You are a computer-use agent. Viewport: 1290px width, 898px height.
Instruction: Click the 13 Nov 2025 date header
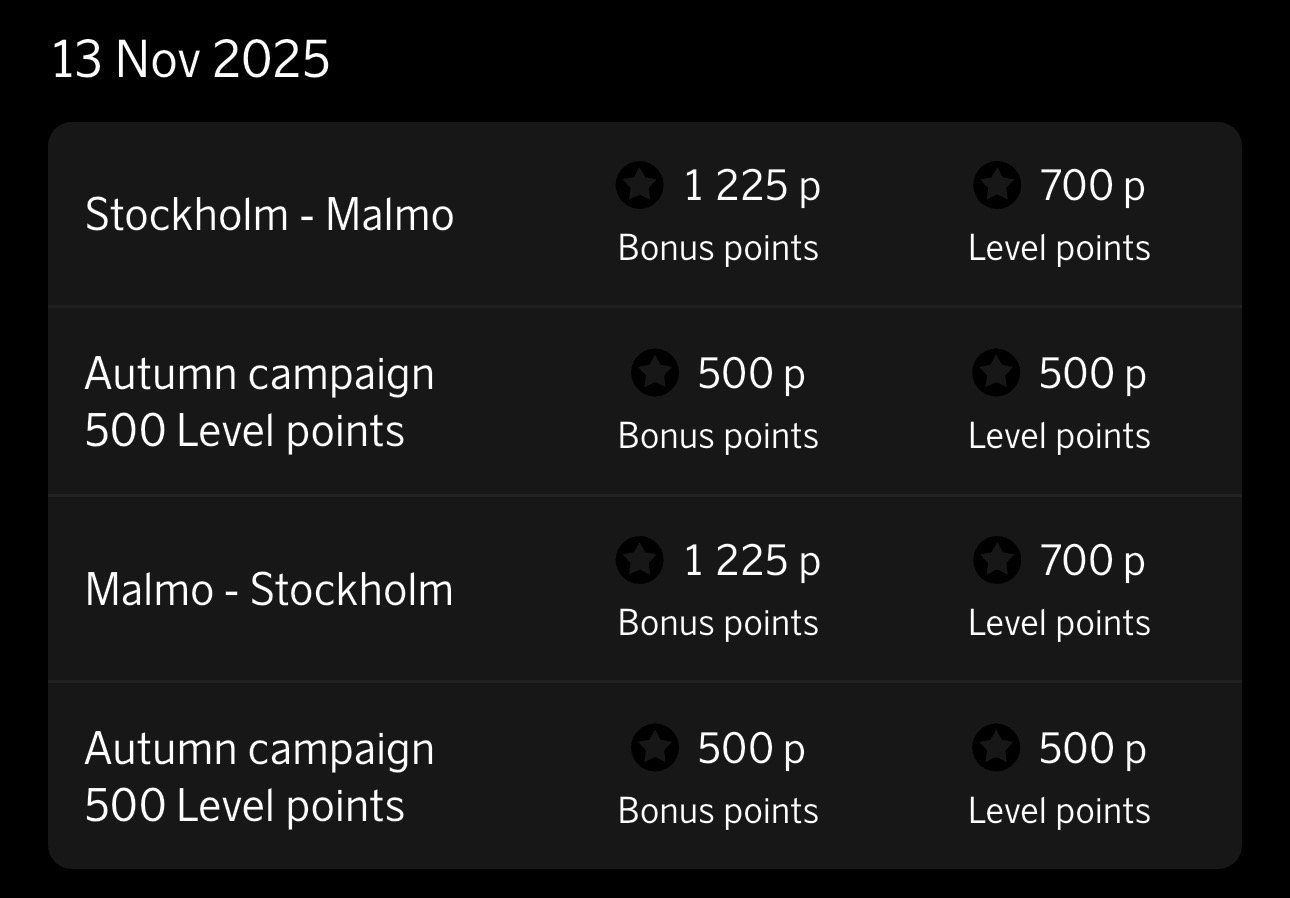(x=190, y=62)
